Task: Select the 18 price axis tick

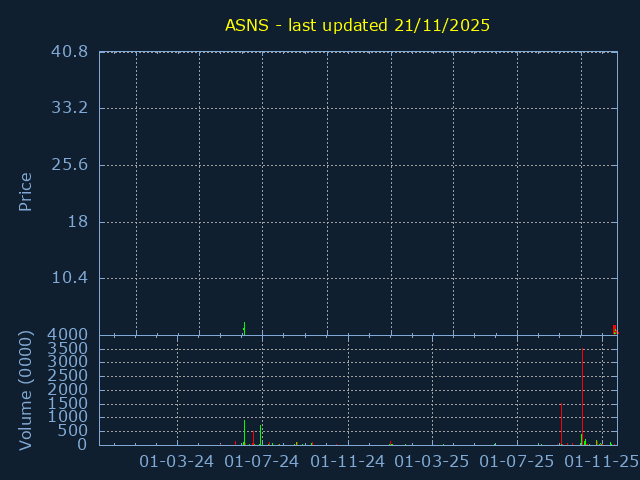Action: (x=77, y=222)
